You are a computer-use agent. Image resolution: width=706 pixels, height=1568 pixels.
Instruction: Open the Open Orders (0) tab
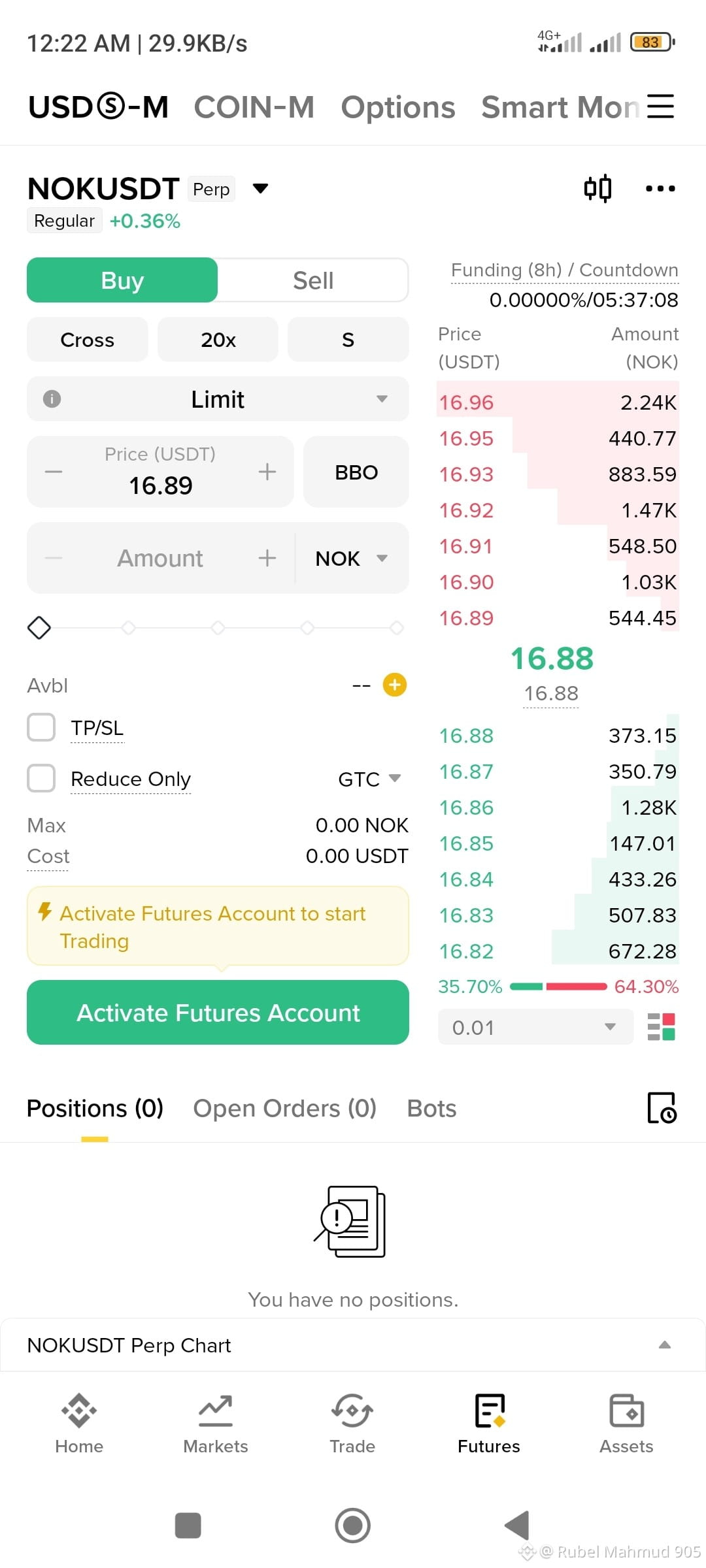[285, 1109]
